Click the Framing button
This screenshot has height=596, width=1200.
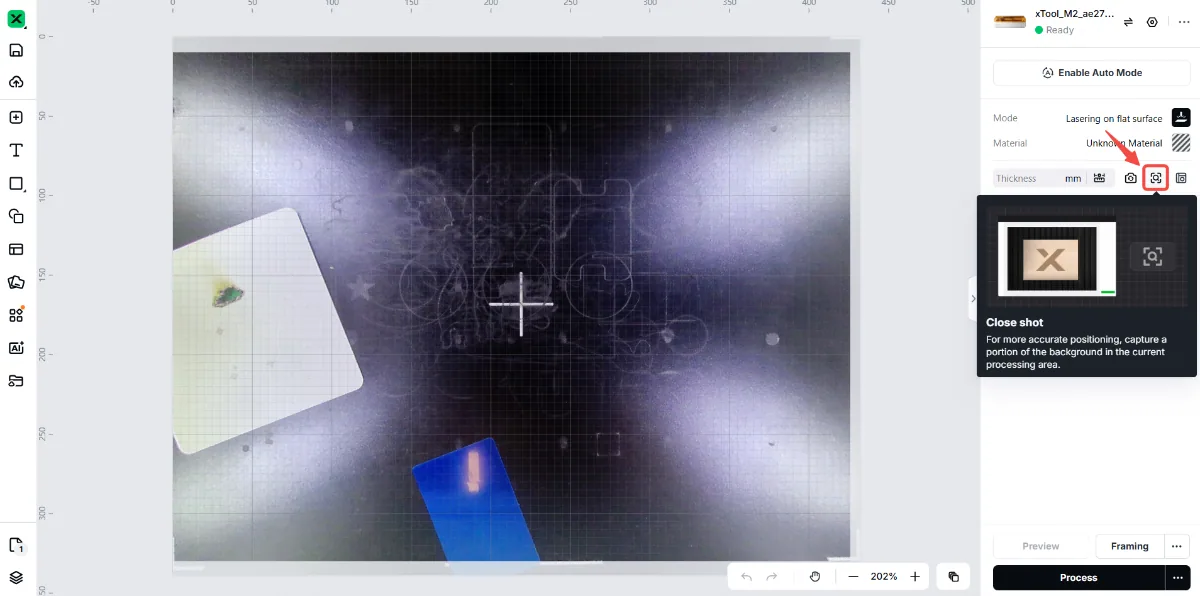pyautogui.click(x=1130, y=546)
